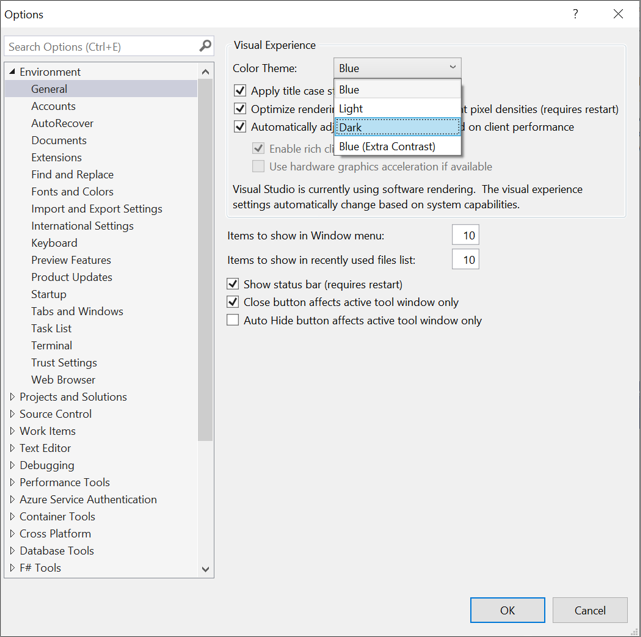Screen dimensions: 641x637
Task: Select Dark theme option
Action: pyautogui.click(x=397, y=127)
